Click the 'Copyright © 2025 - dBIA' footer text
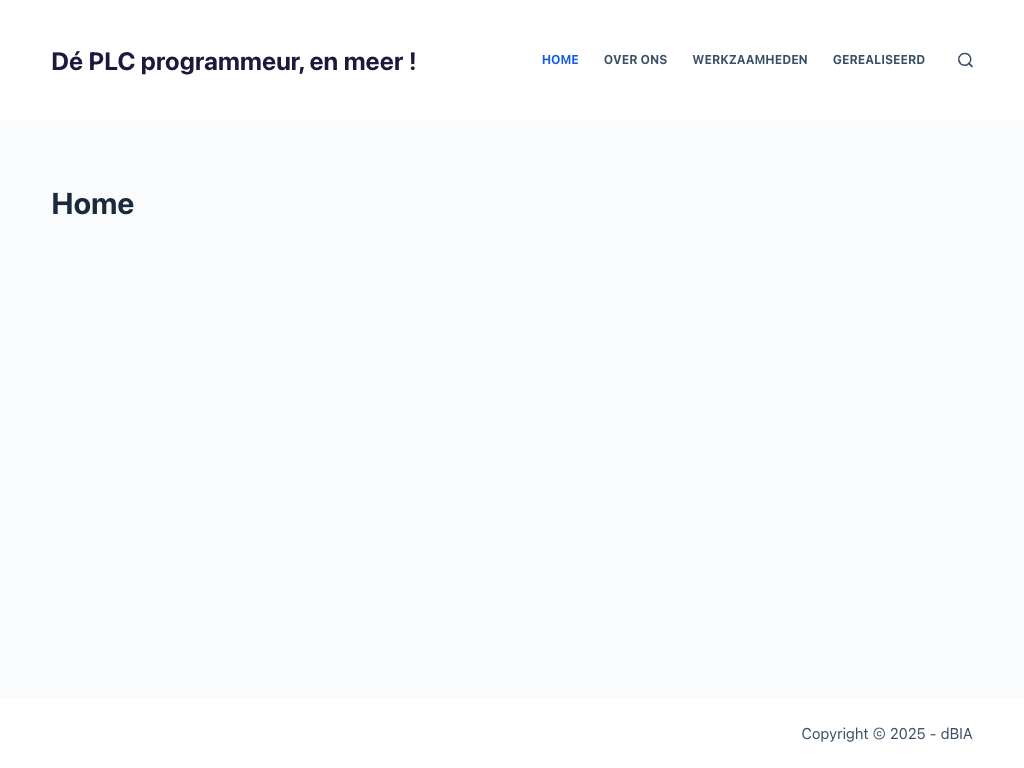Screen dimensions: 1024x768 pos(886,734)
